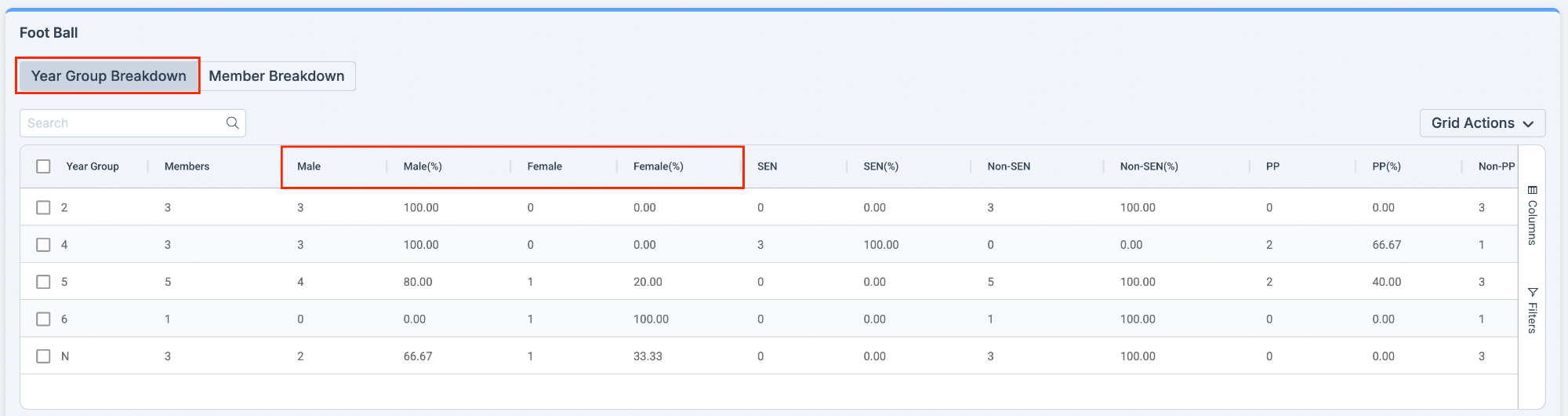Screen dimensions: 1568x416
Task: Sort table by PP(%) header
Action: [1386, 166]
